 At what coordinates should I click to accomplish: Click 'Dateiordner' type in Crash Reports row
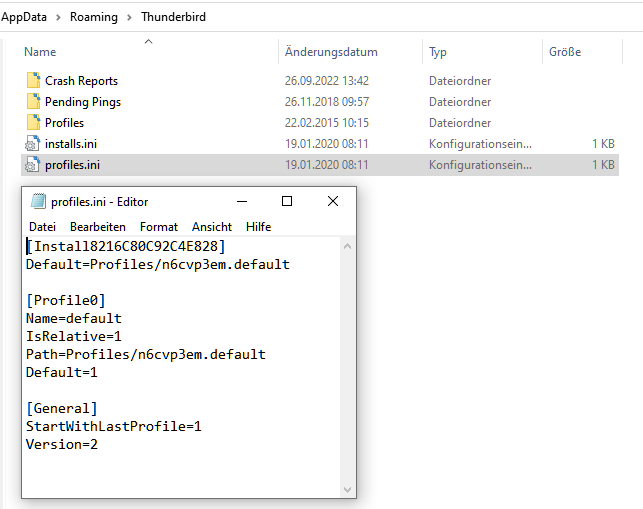point(460,81)
